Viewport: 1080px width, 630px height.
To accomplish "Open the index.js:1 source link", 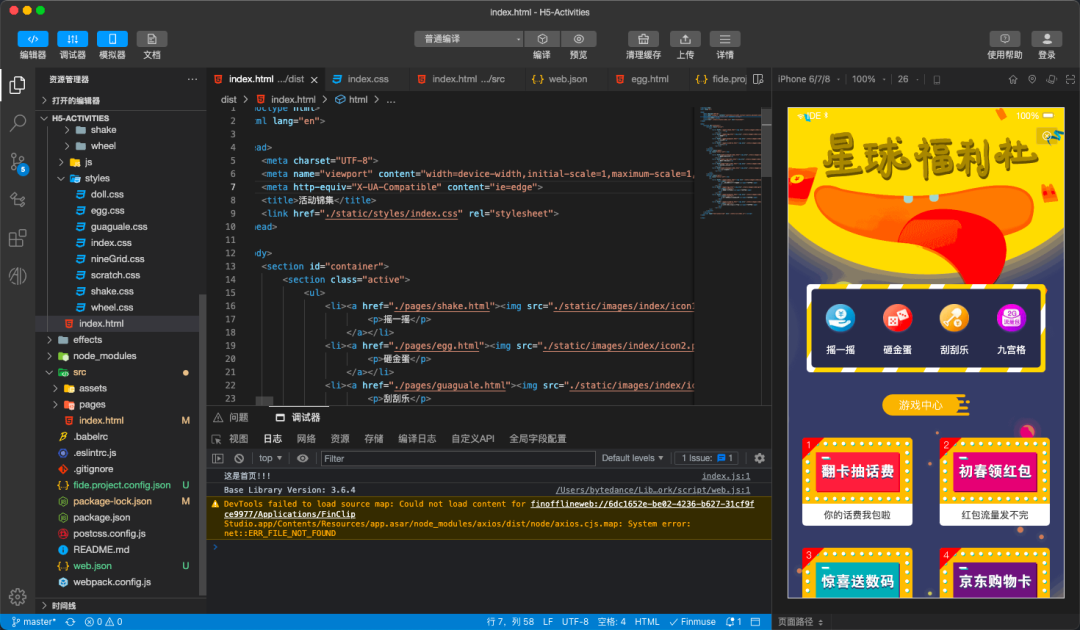I will point(726,476).
